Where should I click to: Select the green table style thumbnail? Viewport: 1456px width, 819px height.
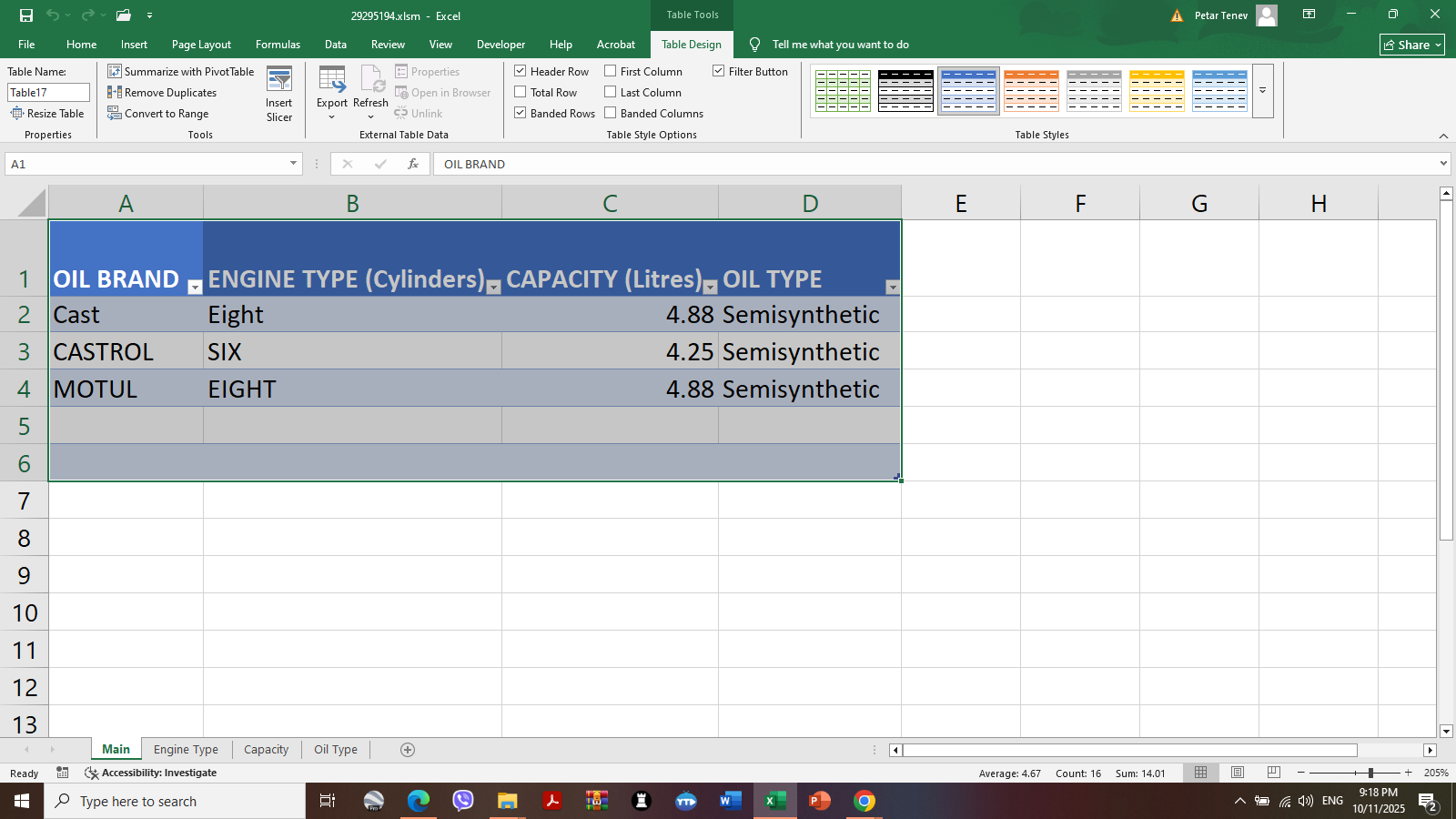(x=843, y=91)
